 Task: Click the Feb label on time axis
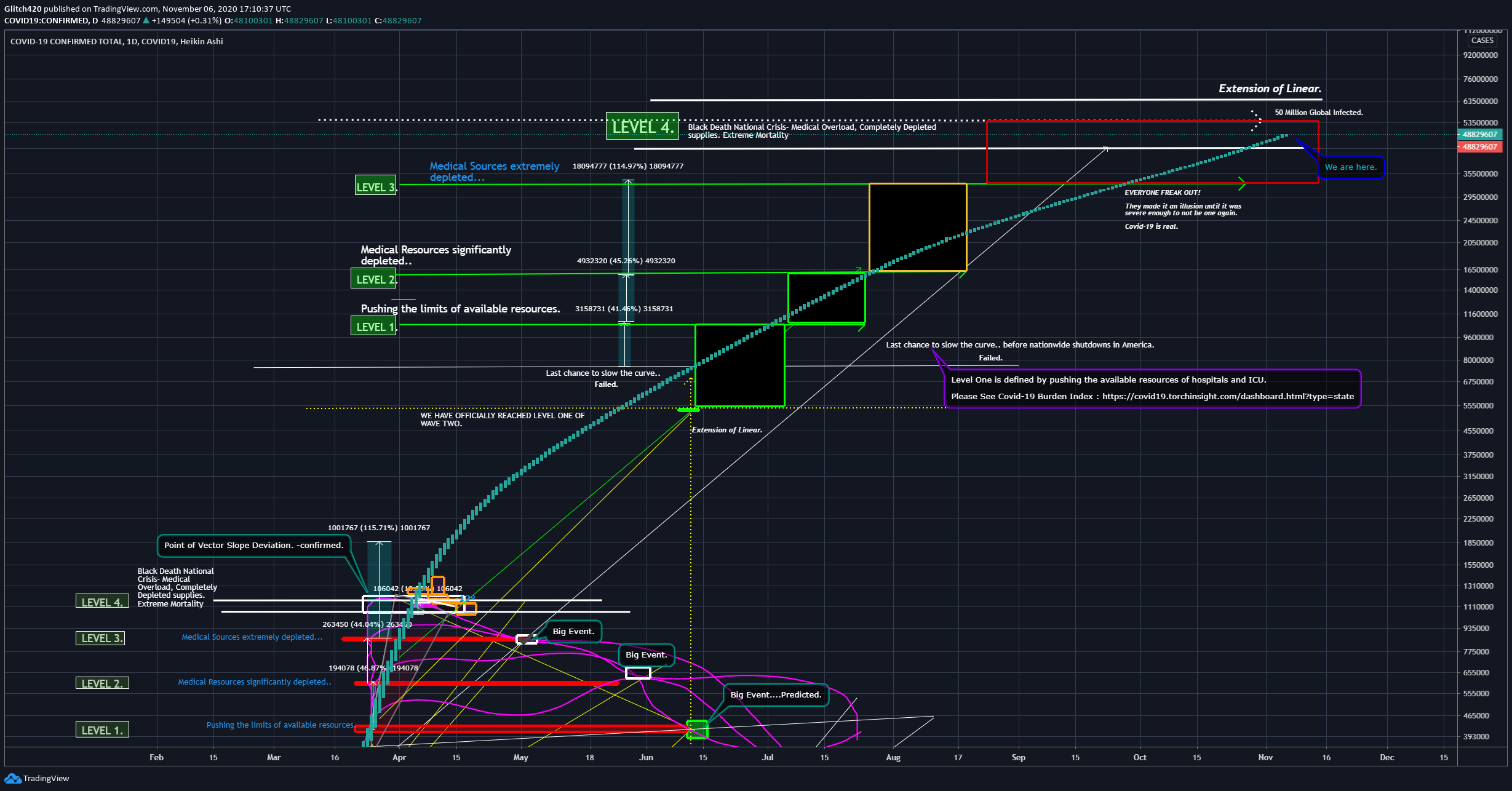click(x=156, y=757)
